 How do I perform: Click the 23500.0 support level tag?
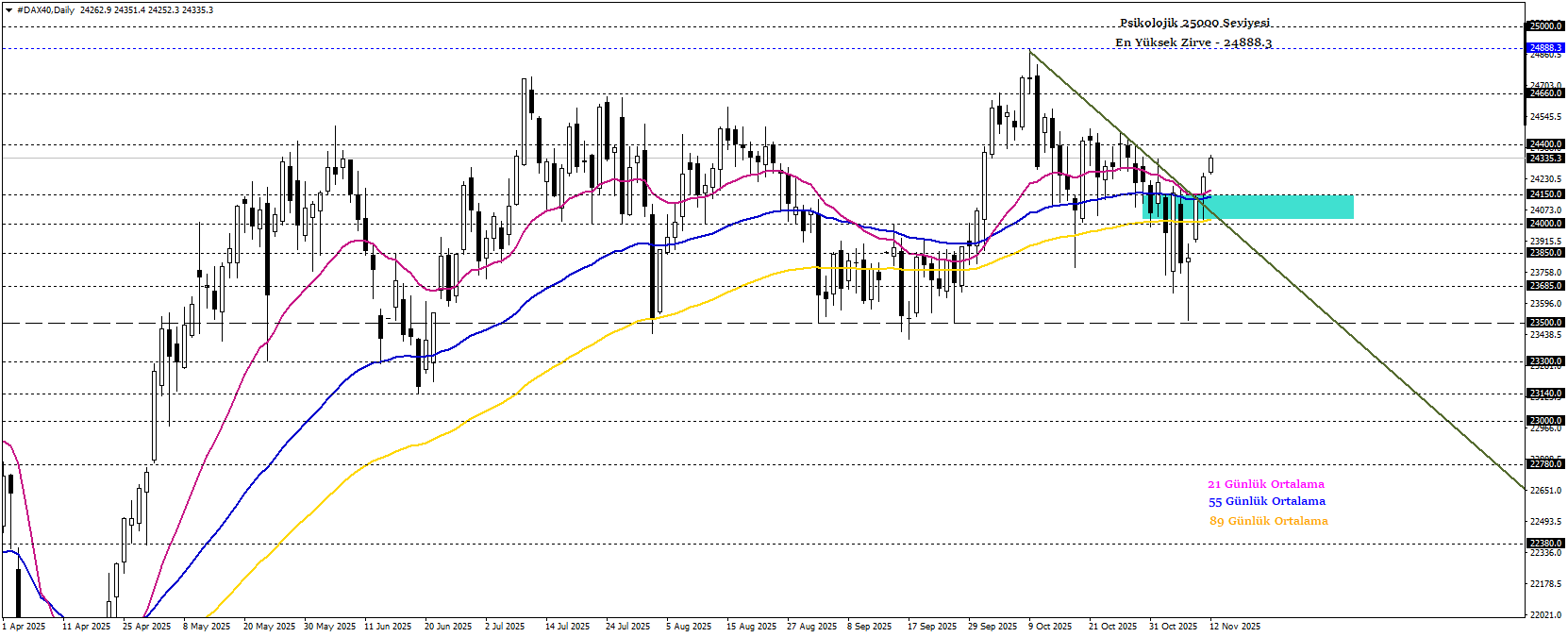[x=1545, y=323]
